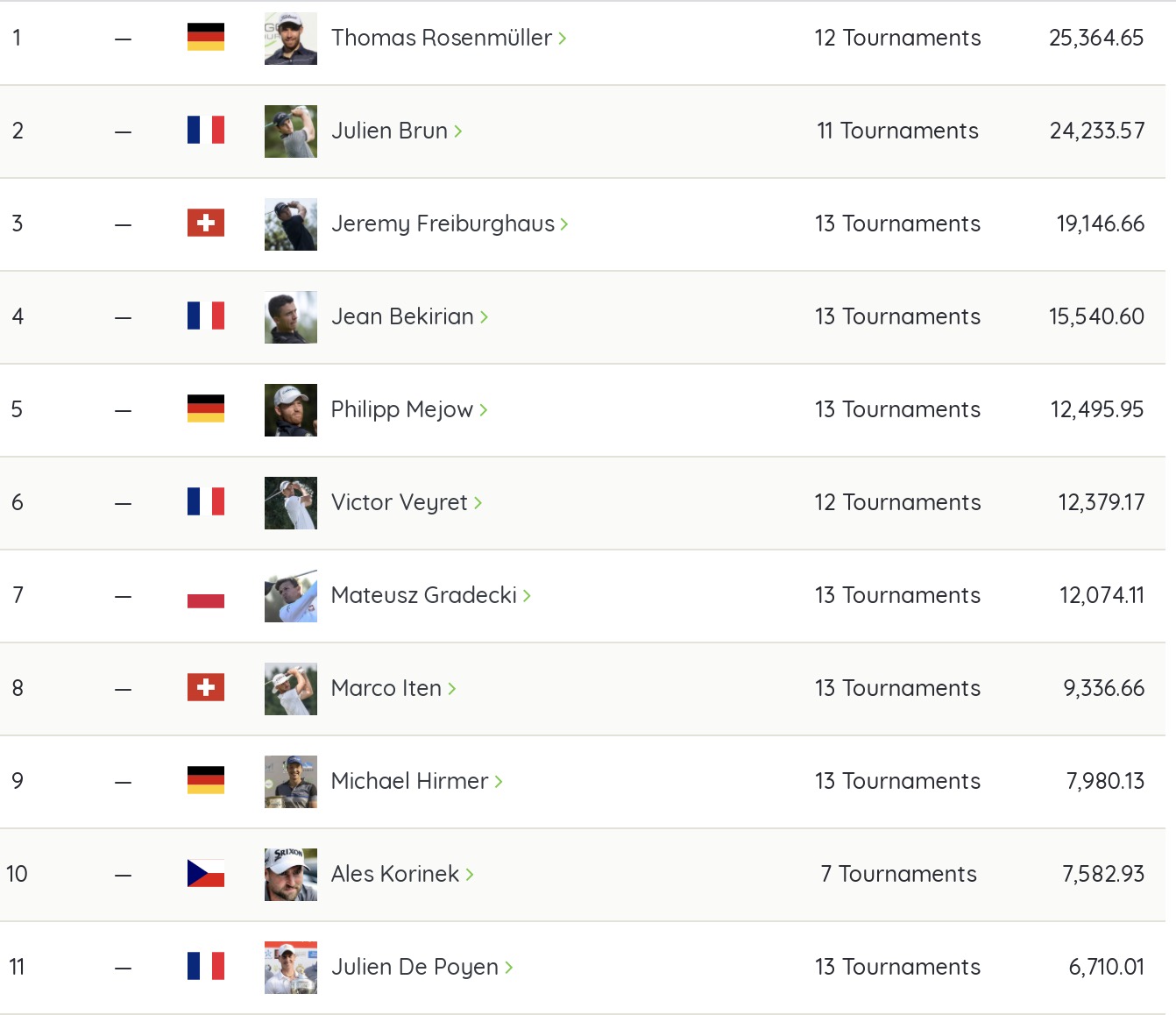Click the 25,364.65 points value

click(1096, 38)
